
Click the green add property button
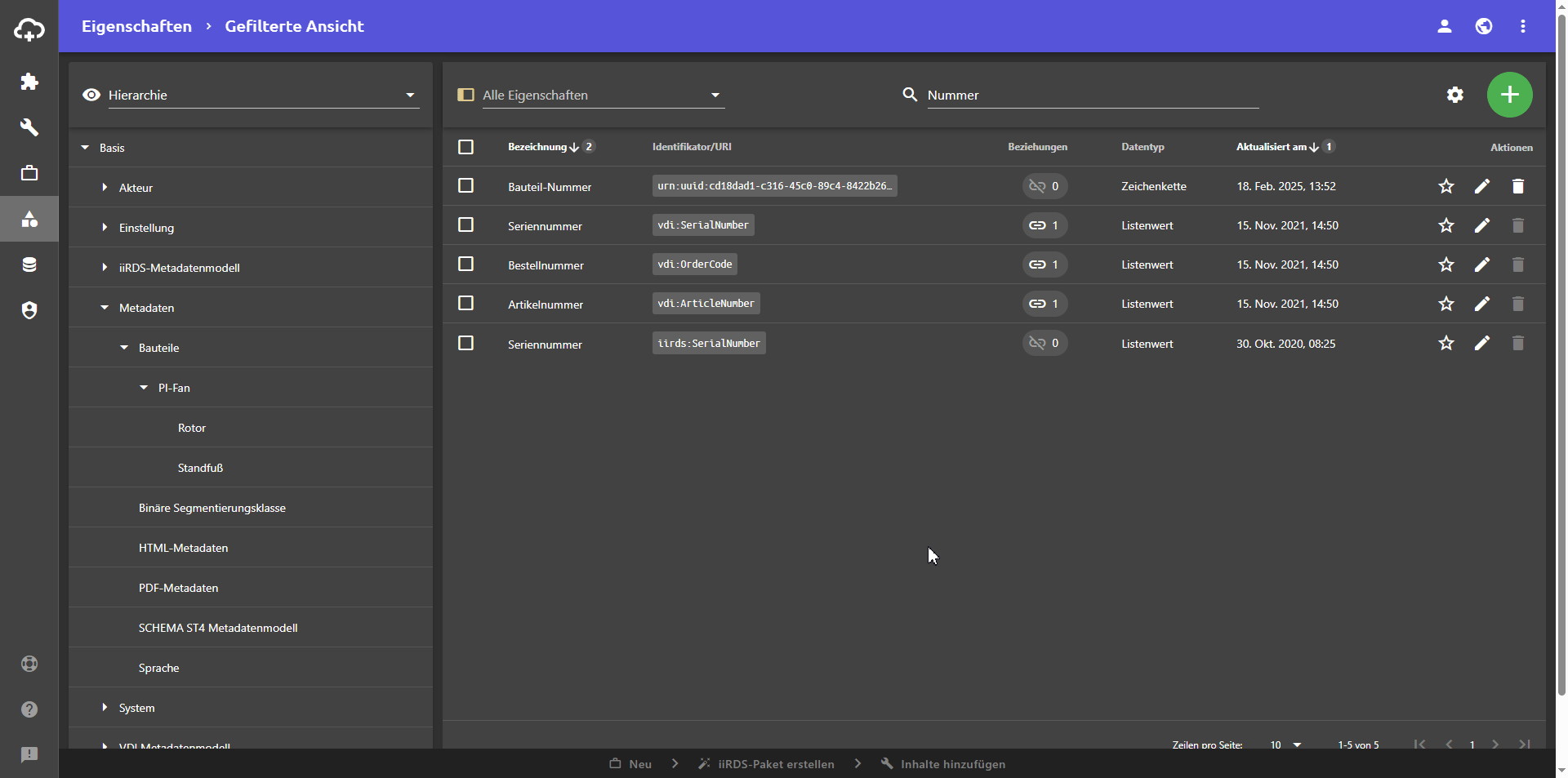(x=1509, y=95)
